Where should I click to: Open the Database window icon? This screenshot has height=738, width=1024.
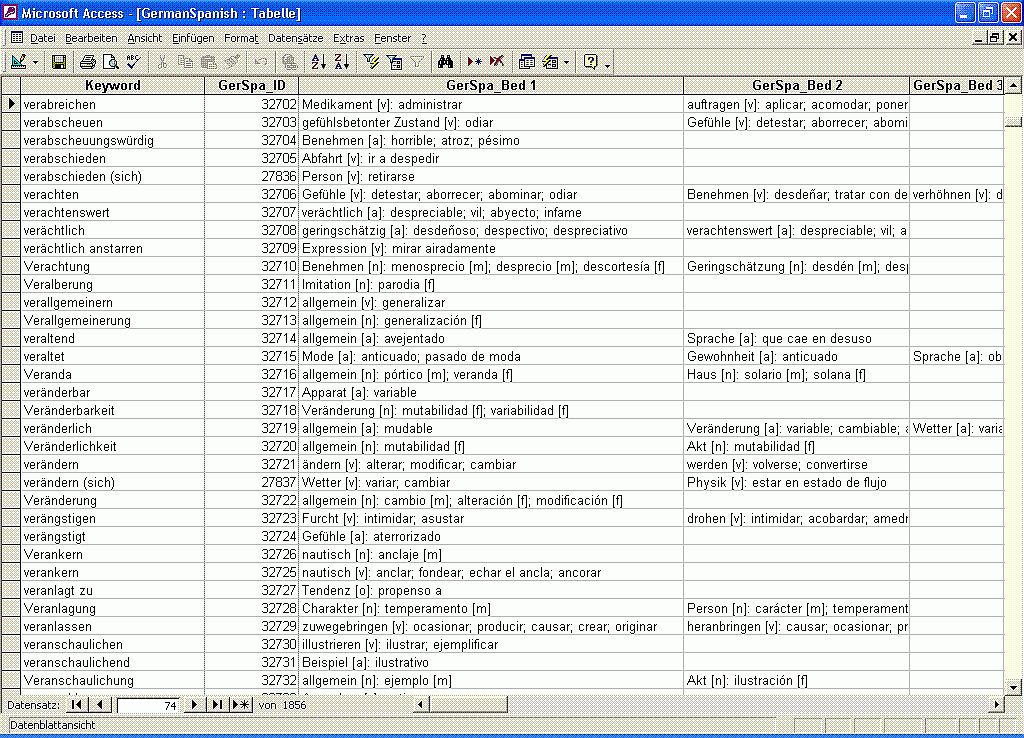(527, 62)
